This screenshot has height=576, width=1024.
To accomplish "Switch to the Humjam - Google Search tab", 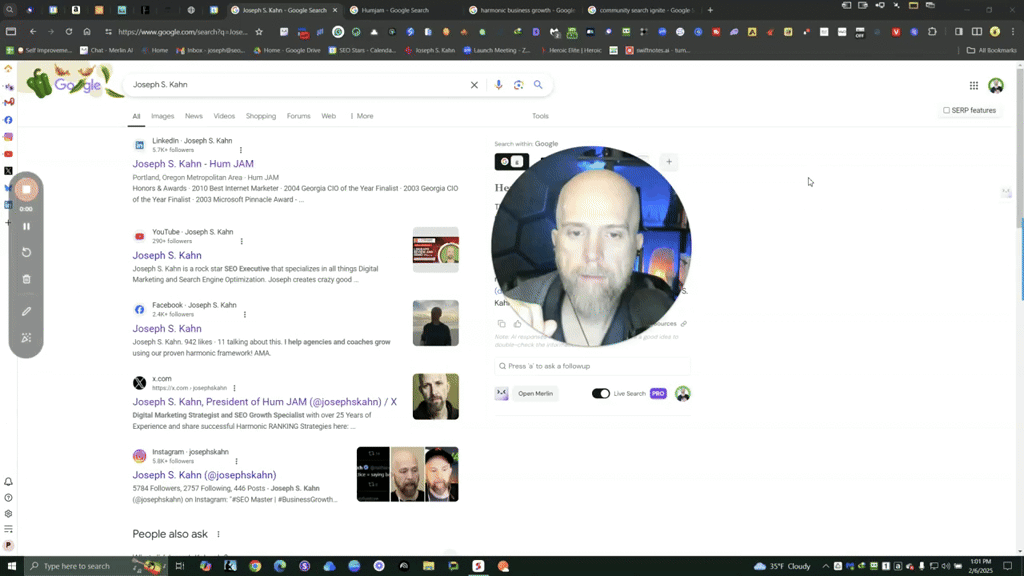I will tap(396, 10).
